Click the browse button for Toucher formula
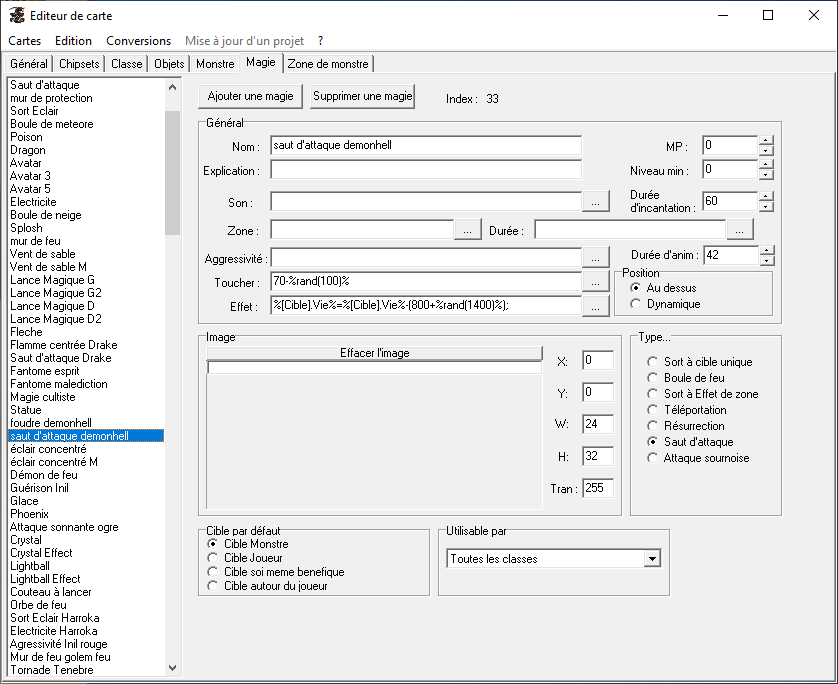 click(x=595, y=282)
